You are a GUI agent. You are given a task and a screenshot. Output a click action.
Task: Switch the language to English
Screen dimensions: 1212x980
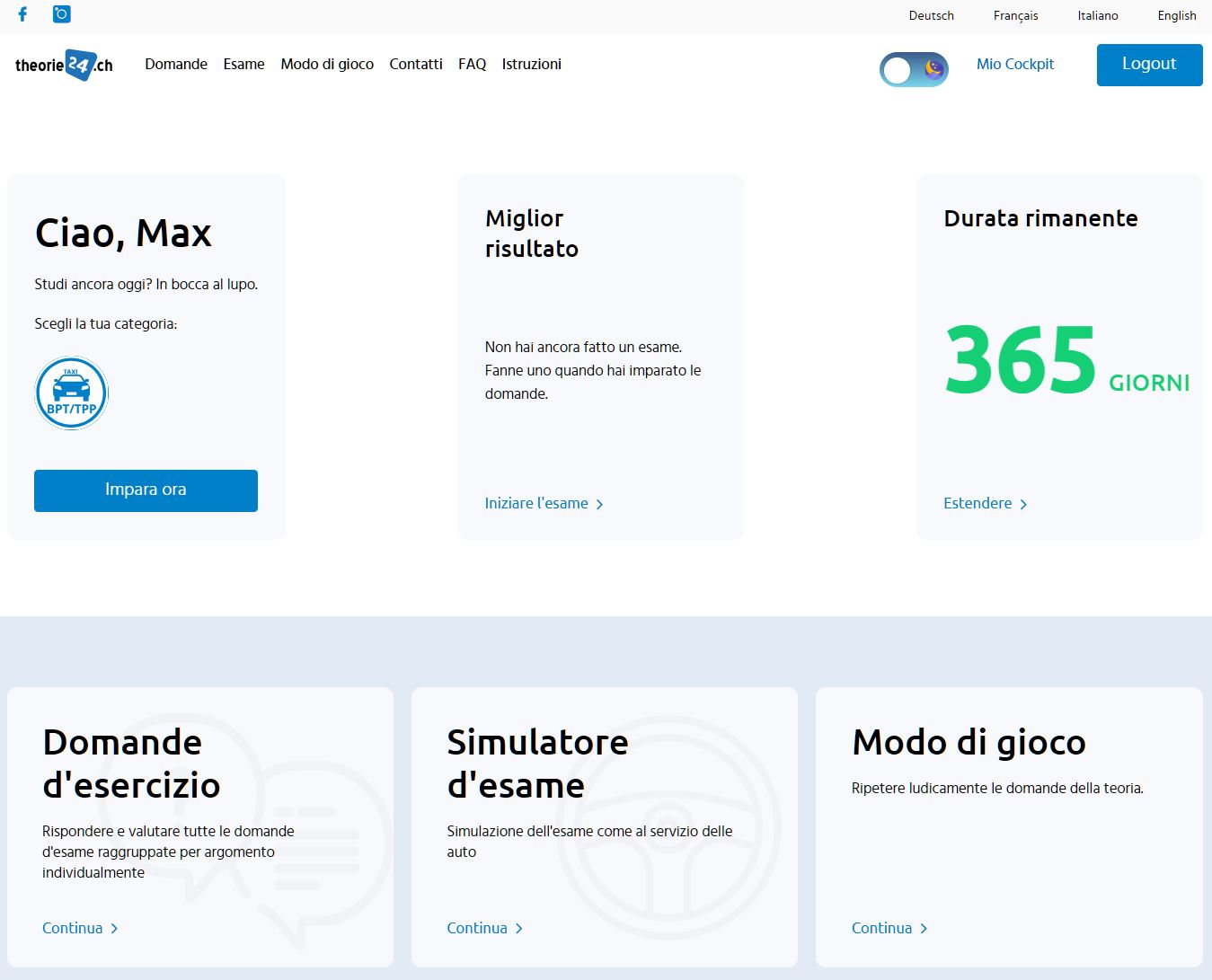click(x=1176, y=15)
